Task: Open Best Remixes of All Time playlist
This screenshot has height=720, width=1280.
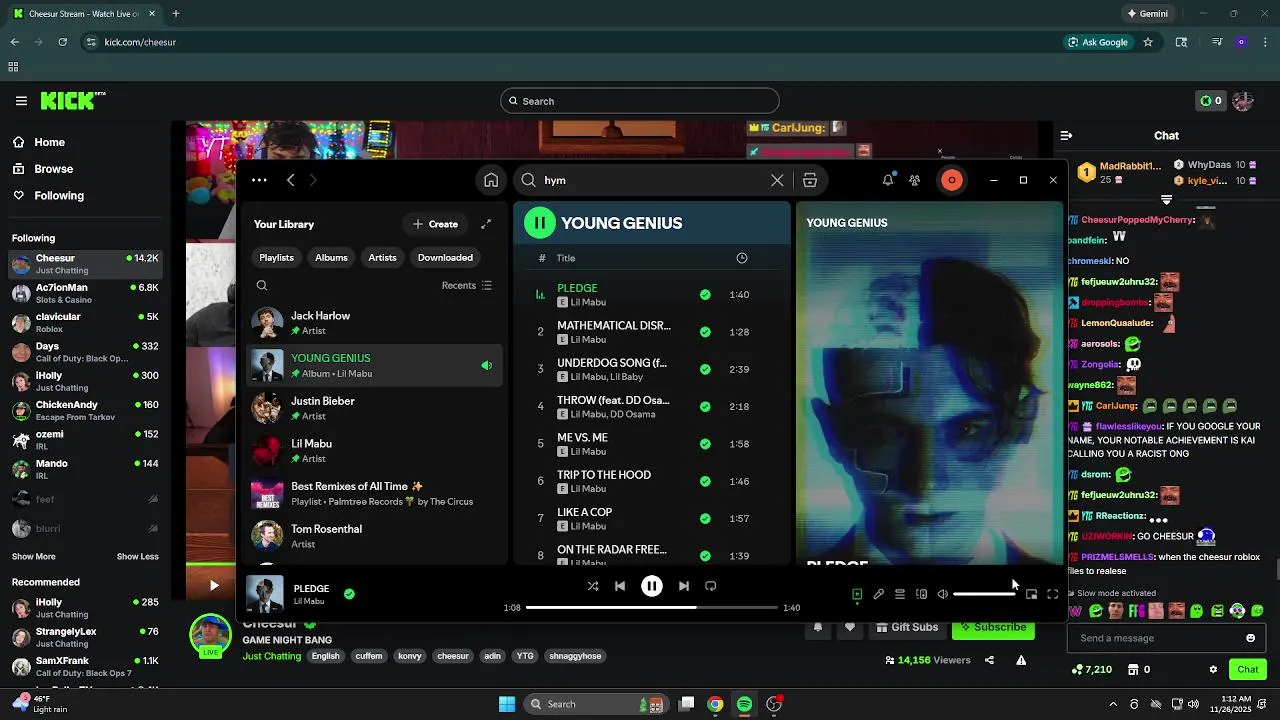Action: (x=374, y=494)
